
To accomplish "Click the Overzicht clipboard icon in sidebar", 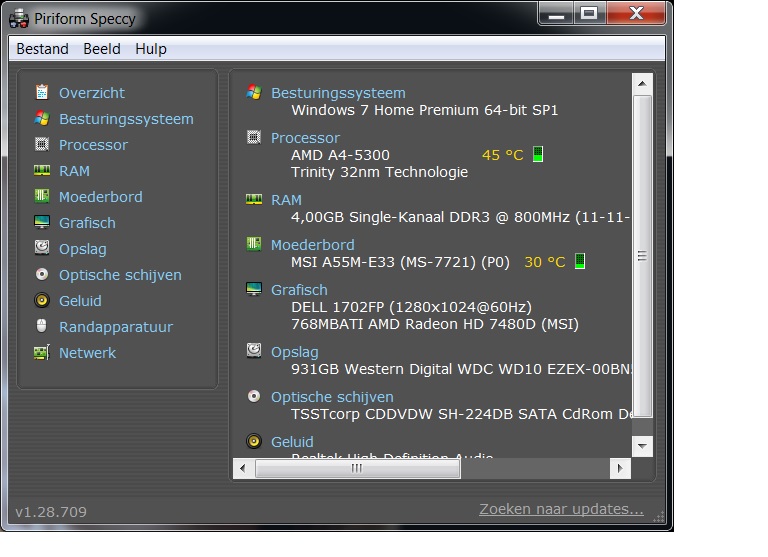I will tap(42, 92).
